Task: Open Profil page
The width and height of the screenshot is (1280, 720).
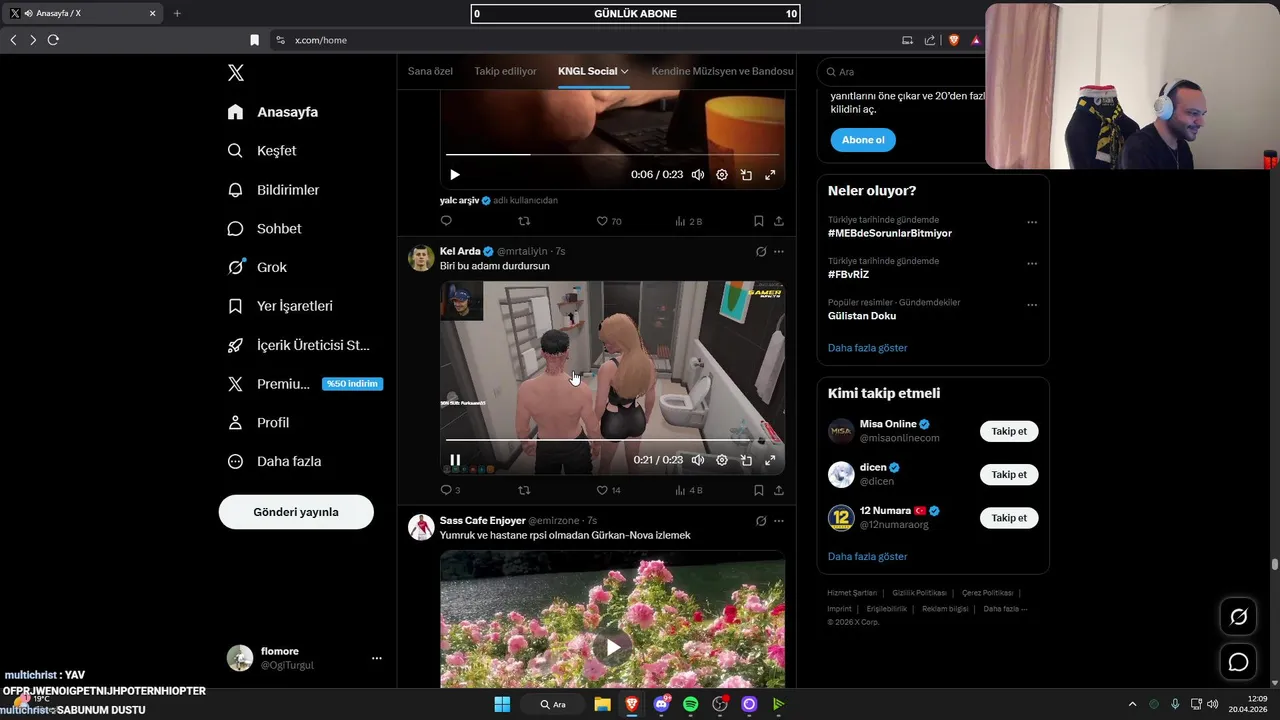Action: (257, 423)
